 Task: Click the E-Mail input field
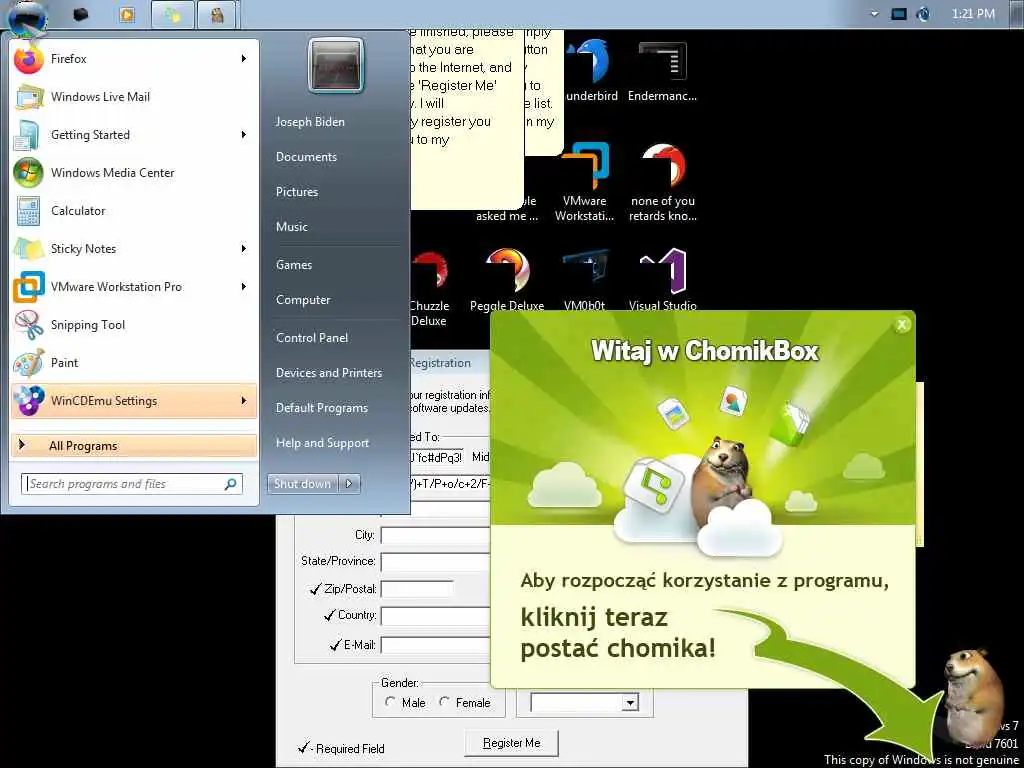(435, 645)
